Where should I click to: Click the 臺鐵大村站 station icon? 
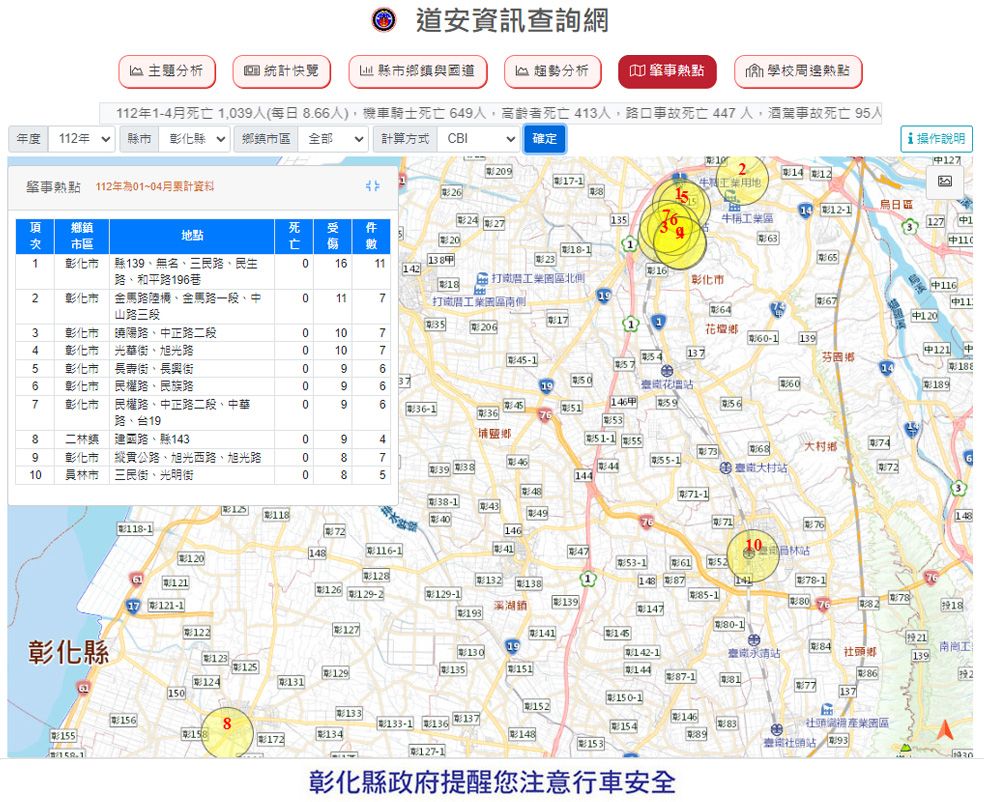pos(726,467)
